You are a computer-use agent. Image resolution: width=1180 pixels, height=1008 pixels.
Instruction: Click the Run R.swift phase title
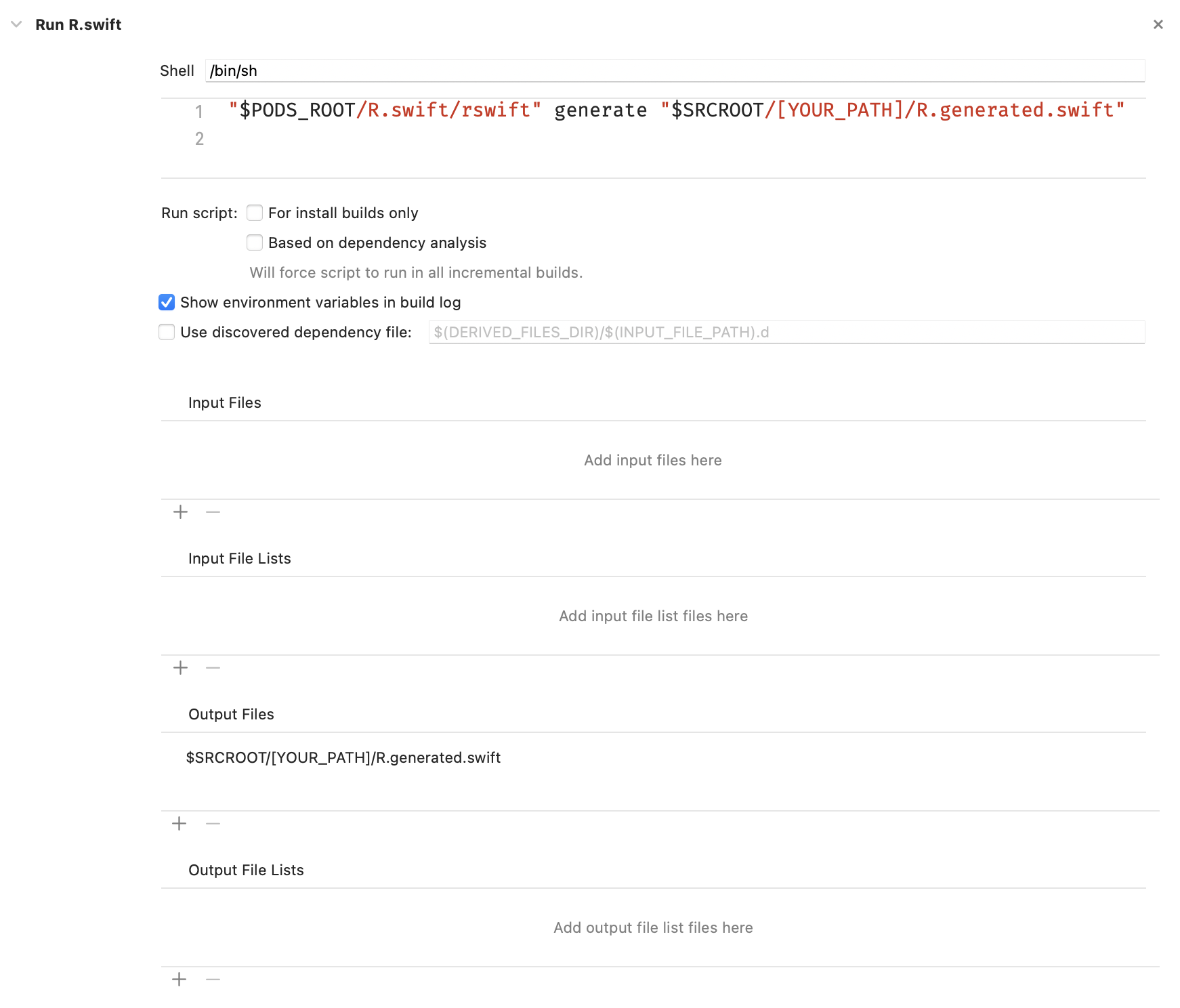click(x=79, y=24)
